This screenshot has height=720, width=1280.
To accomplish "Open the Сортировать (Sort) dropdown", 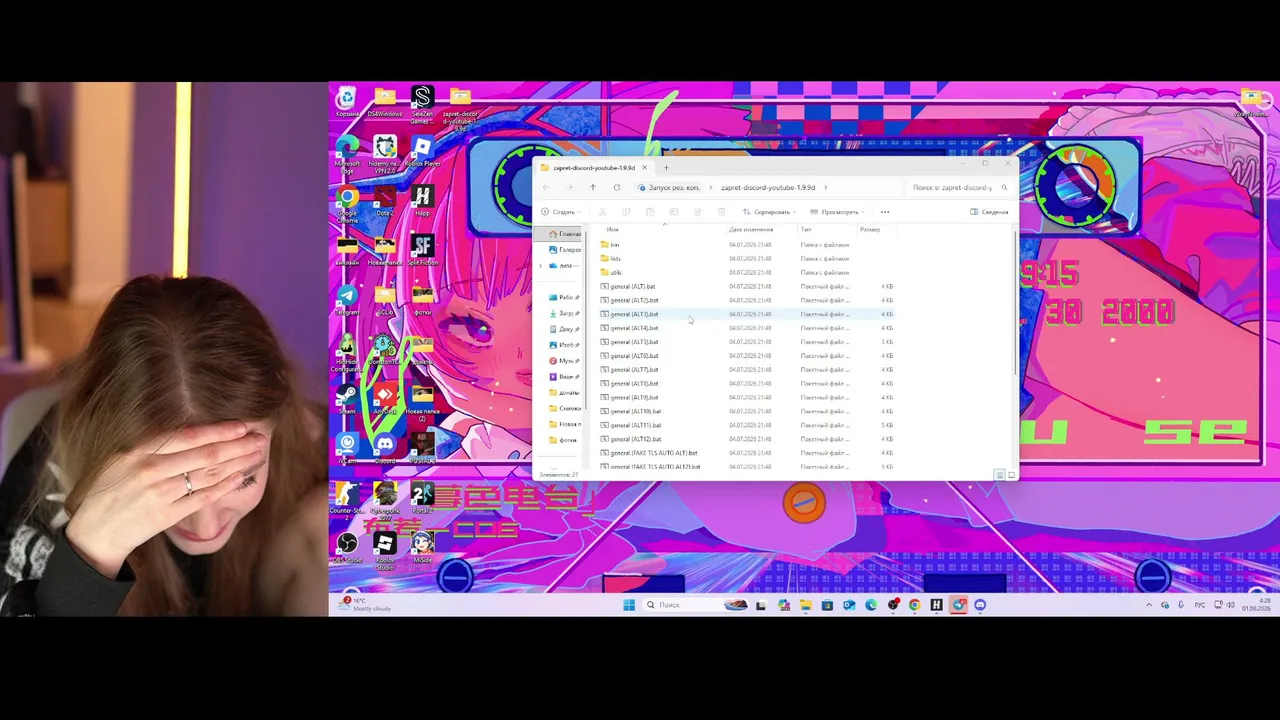I will pos(770,212).
